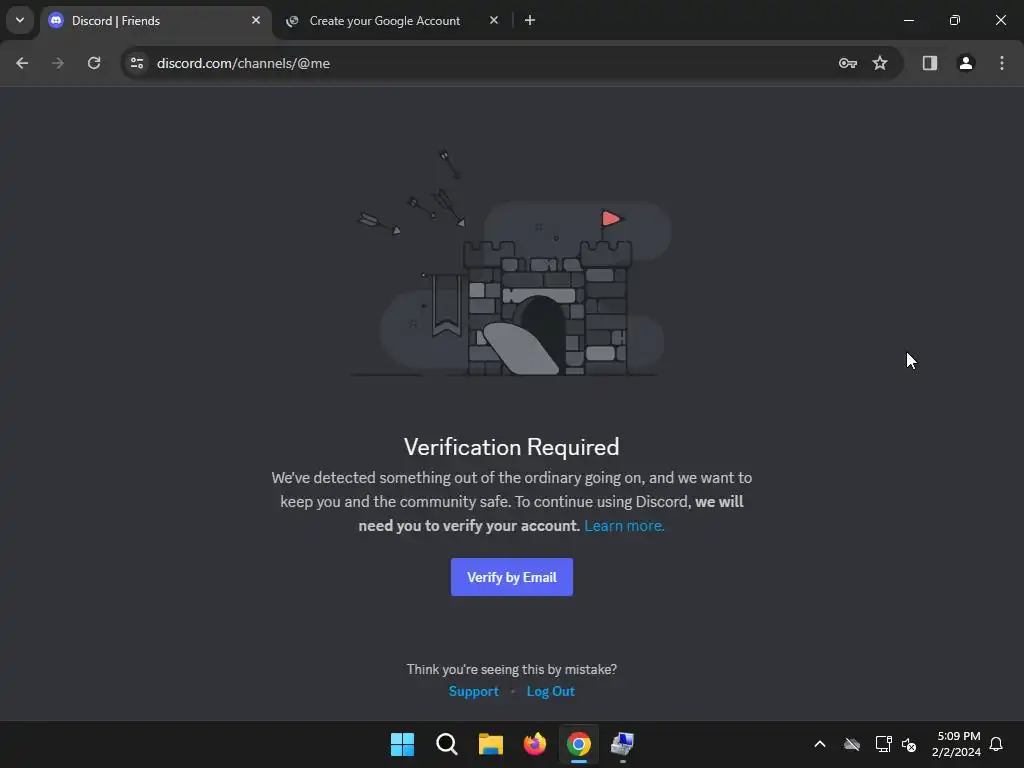Launch File Explorer from taskbar
1024x768 pixels.
490,744
